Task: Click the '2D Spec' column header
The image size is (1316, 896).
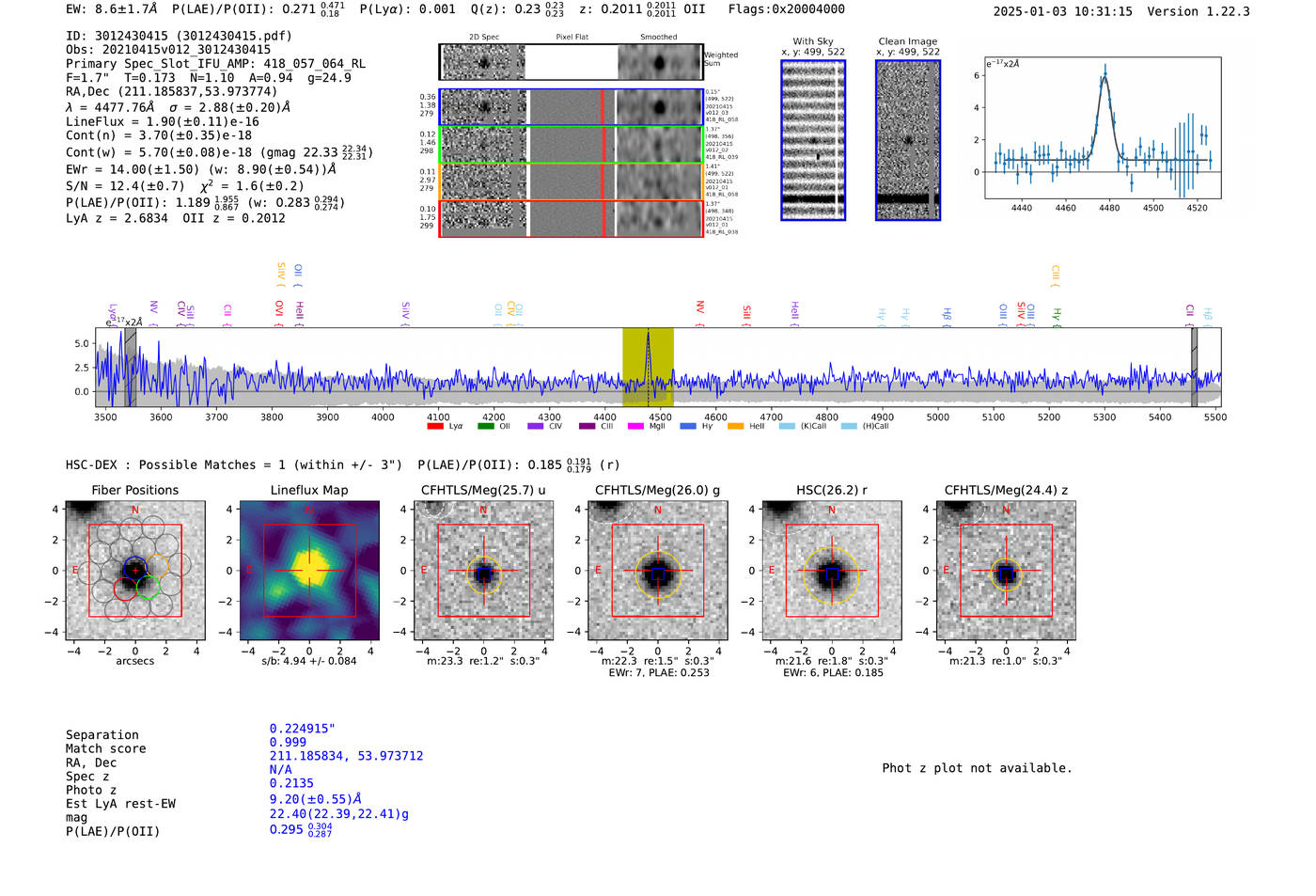Action: (x=484, y=38)
